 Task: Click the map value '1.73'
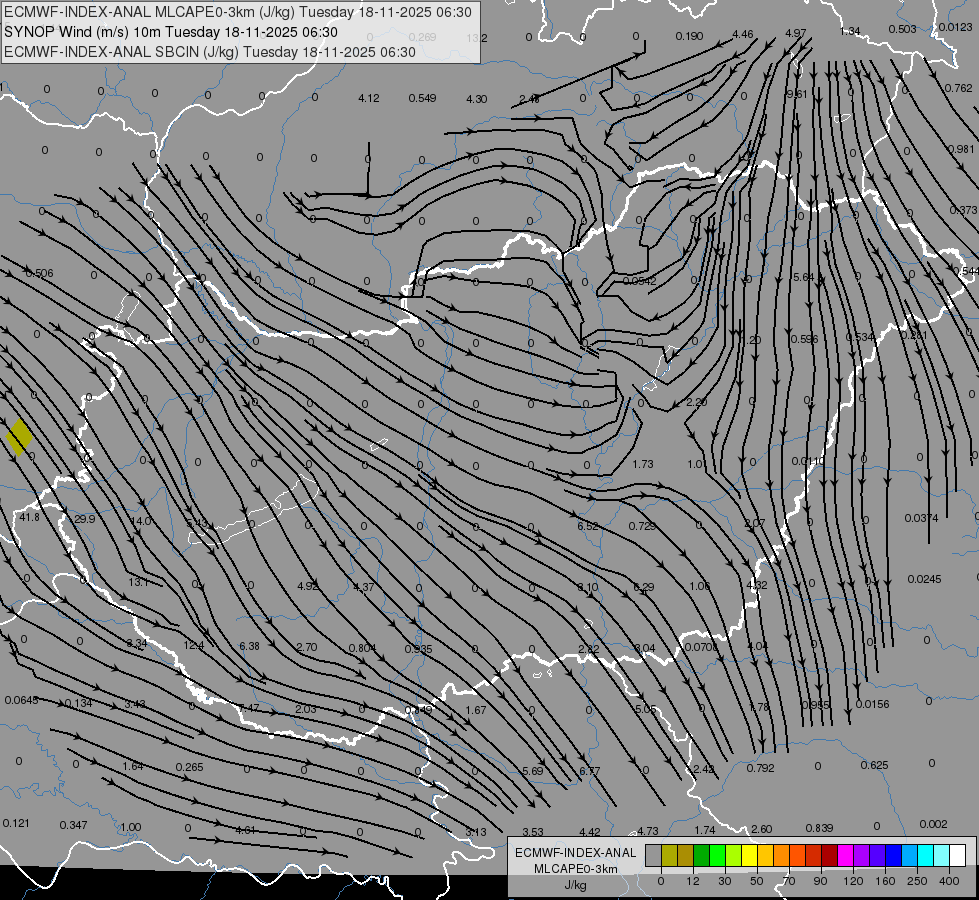tap(642, 464)
